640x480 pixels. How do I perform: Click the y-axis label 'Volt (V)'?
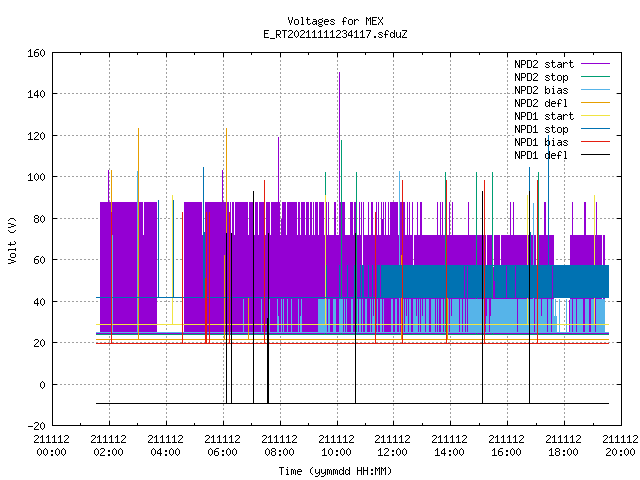[12, 240]
